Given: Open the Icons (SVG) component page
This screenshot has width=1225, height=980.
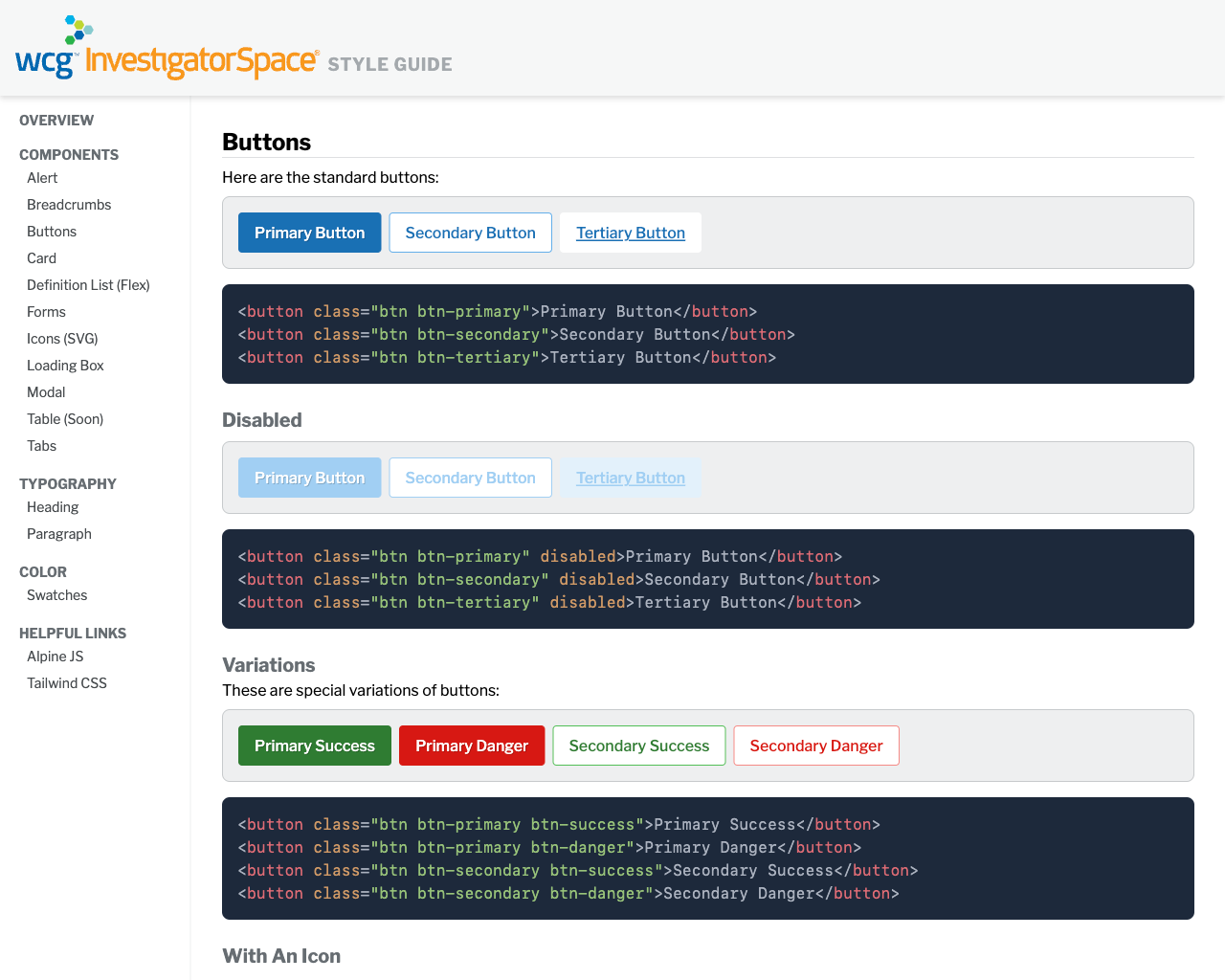Looking at the screenshot, I should coord(61,338).
